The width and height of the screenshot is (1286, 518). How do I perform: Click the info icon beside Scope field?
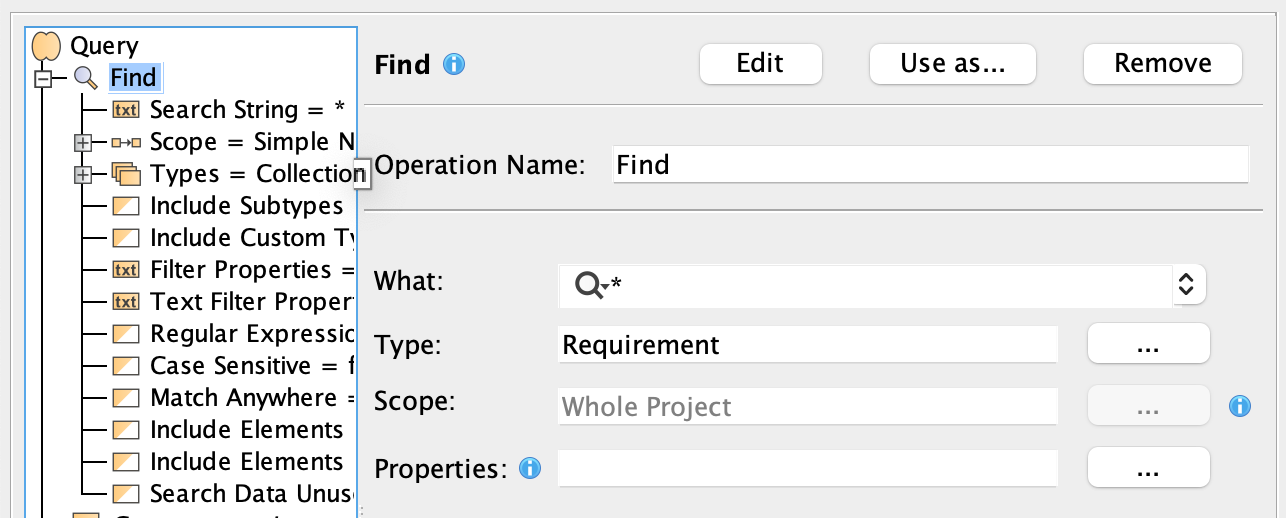point(1239,406)
